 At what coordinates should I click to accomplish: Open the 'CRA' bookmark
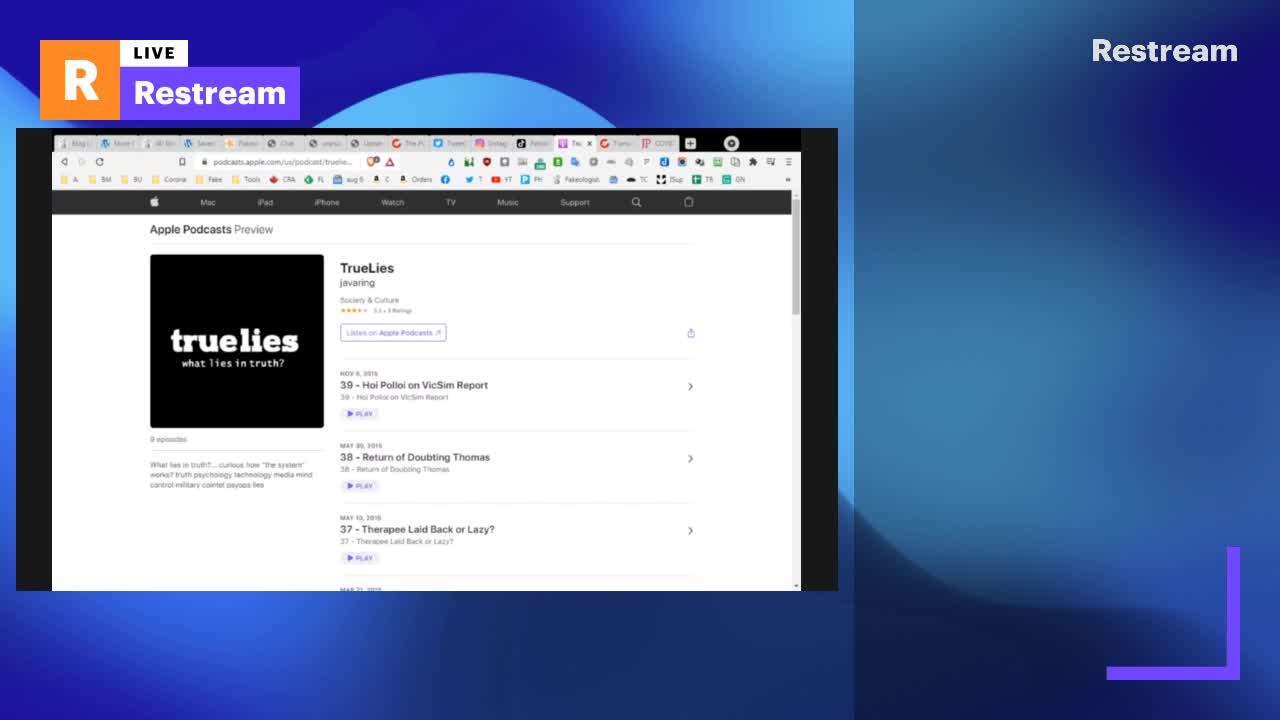coord(283,180)
